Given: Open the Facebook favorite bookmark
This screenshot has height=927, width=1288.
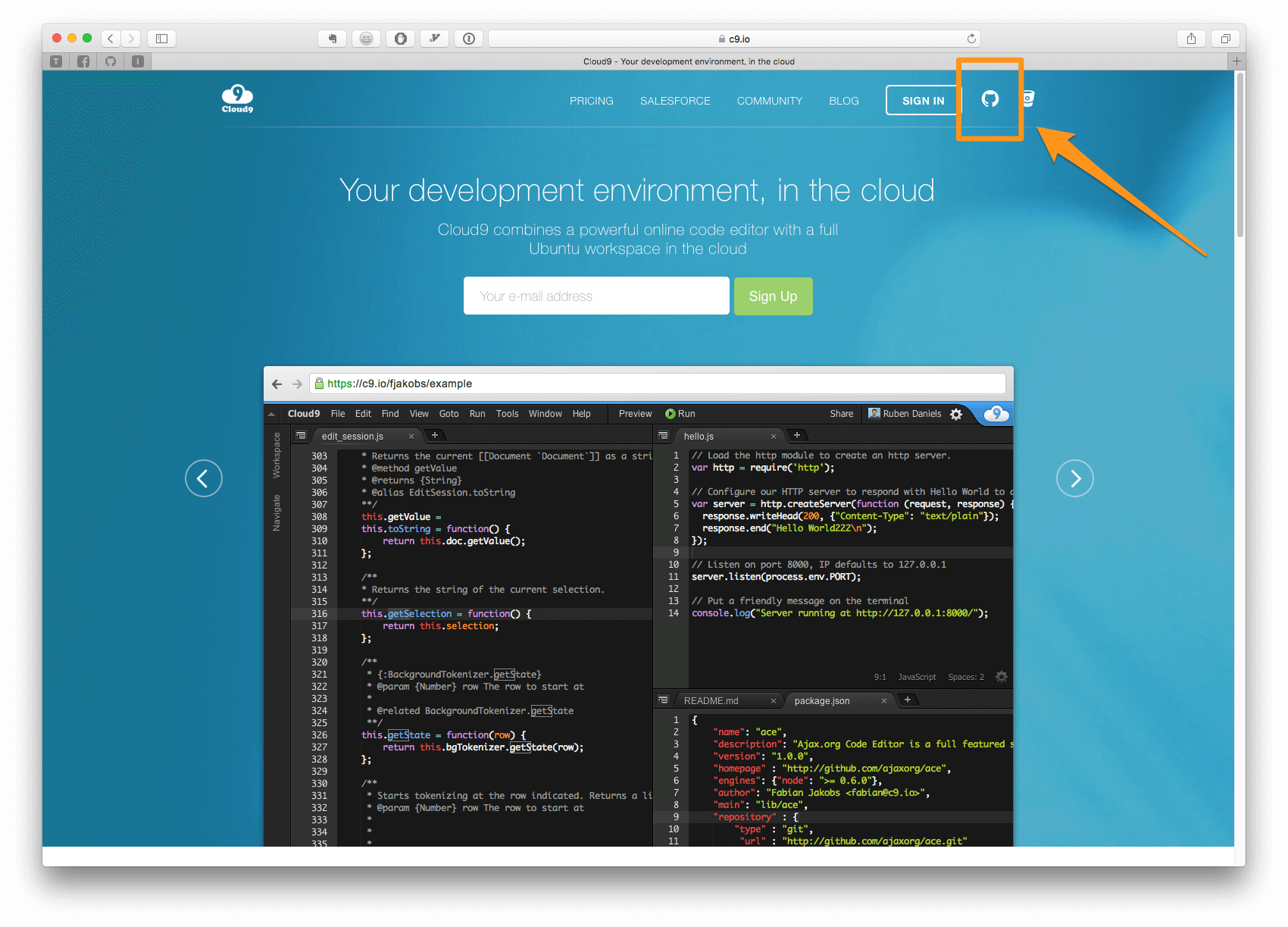Looking at the screenshot, I should [83, 61].
